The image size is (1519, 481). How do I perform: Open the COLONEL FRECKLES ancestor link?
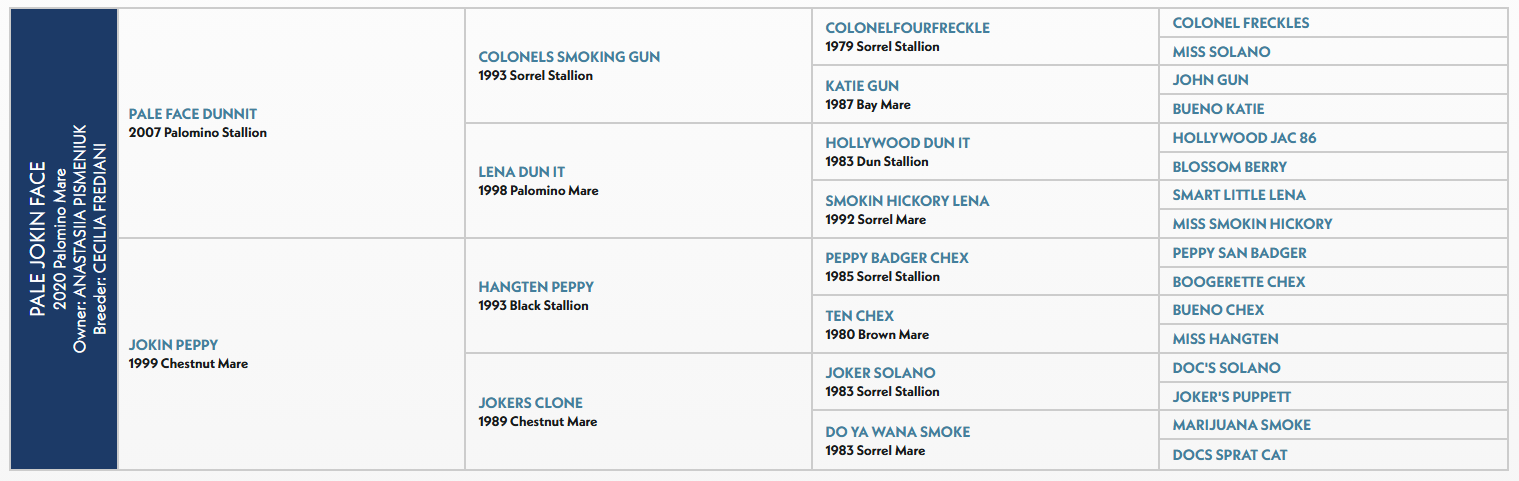[x=1240, y=23]
